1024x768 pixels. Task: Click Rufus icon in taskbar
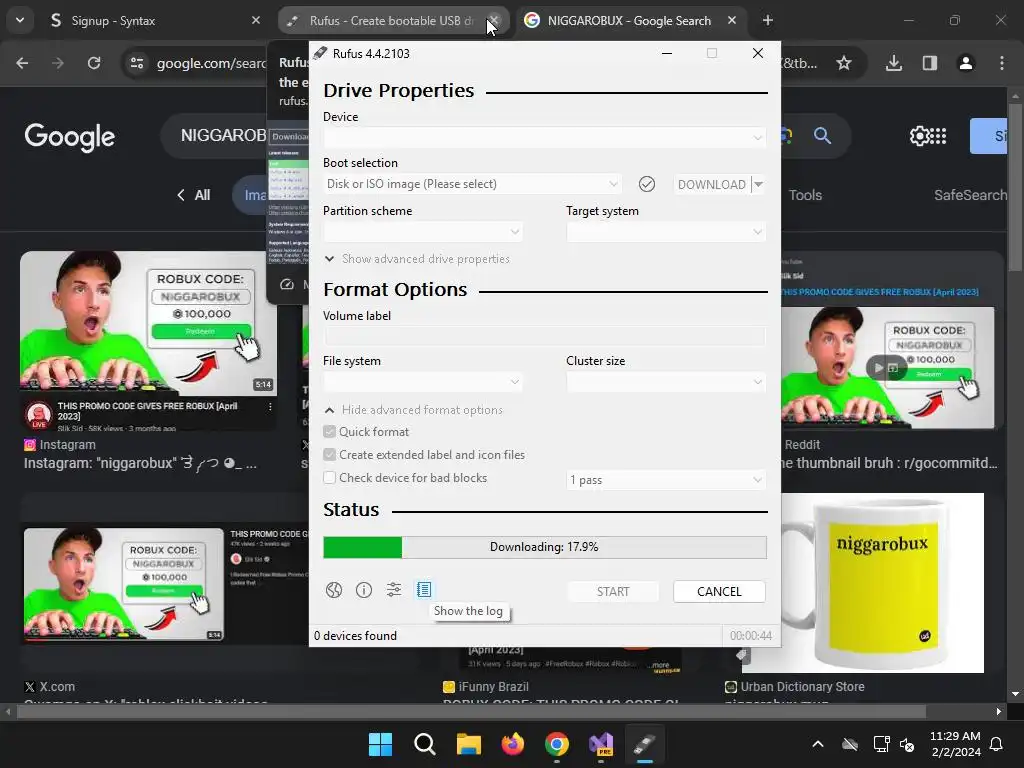[x=645, y=744]
